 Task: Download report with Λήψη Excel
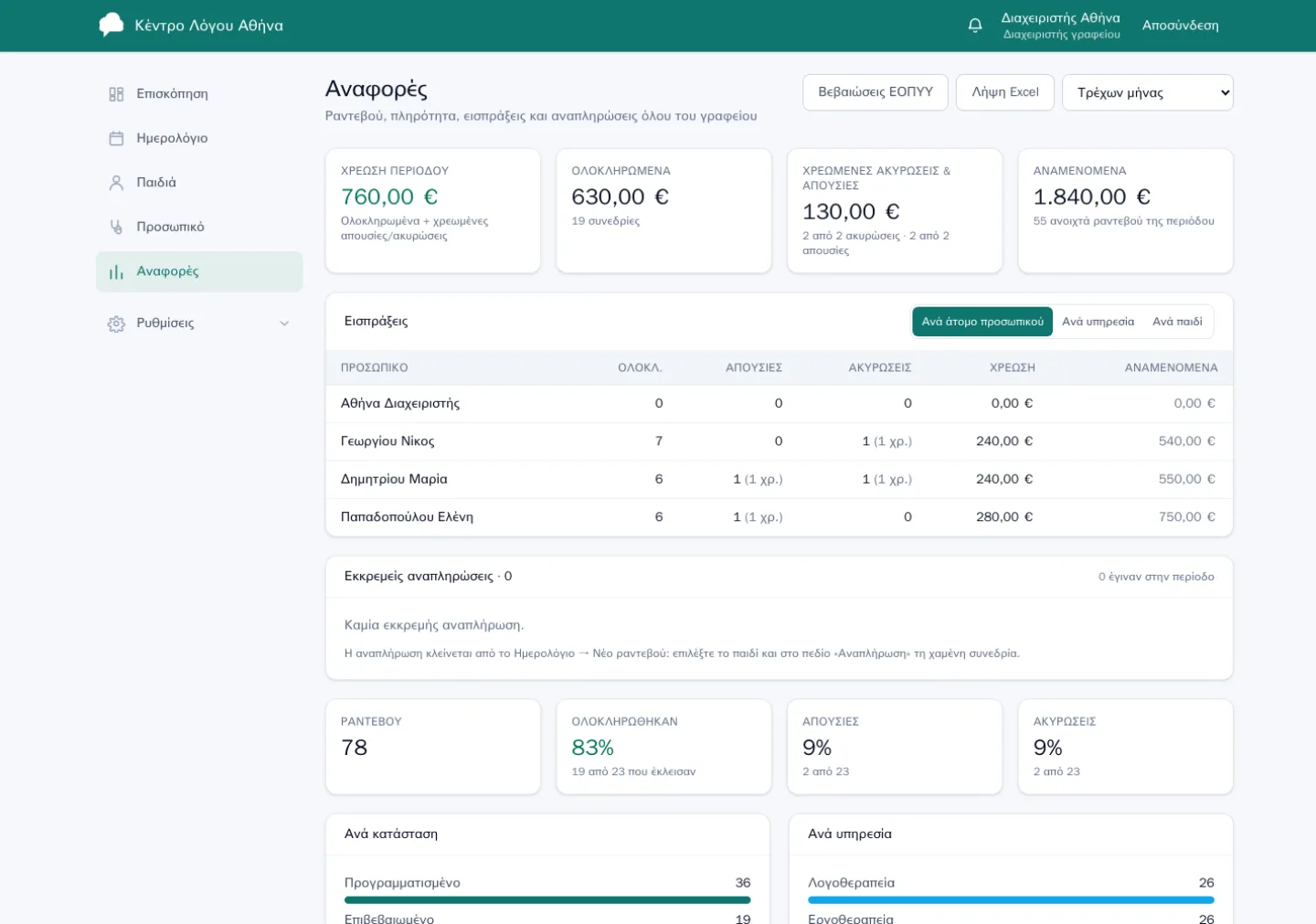(1005, 92)
